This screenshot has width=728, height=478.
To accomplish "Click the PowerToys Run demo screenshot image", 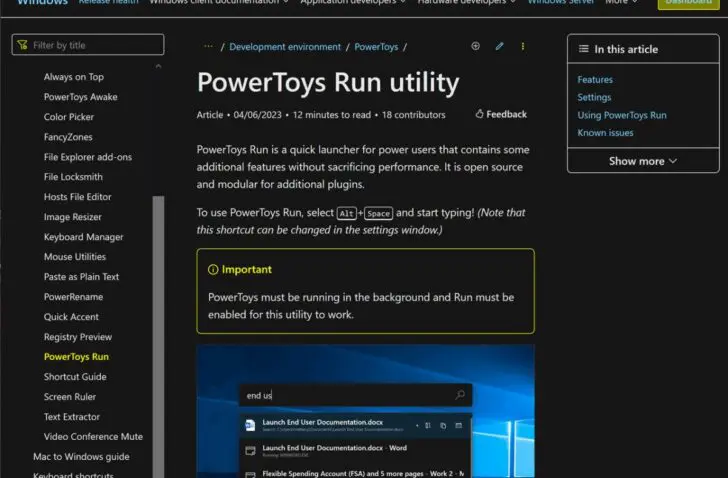I will tap(365, 411).
